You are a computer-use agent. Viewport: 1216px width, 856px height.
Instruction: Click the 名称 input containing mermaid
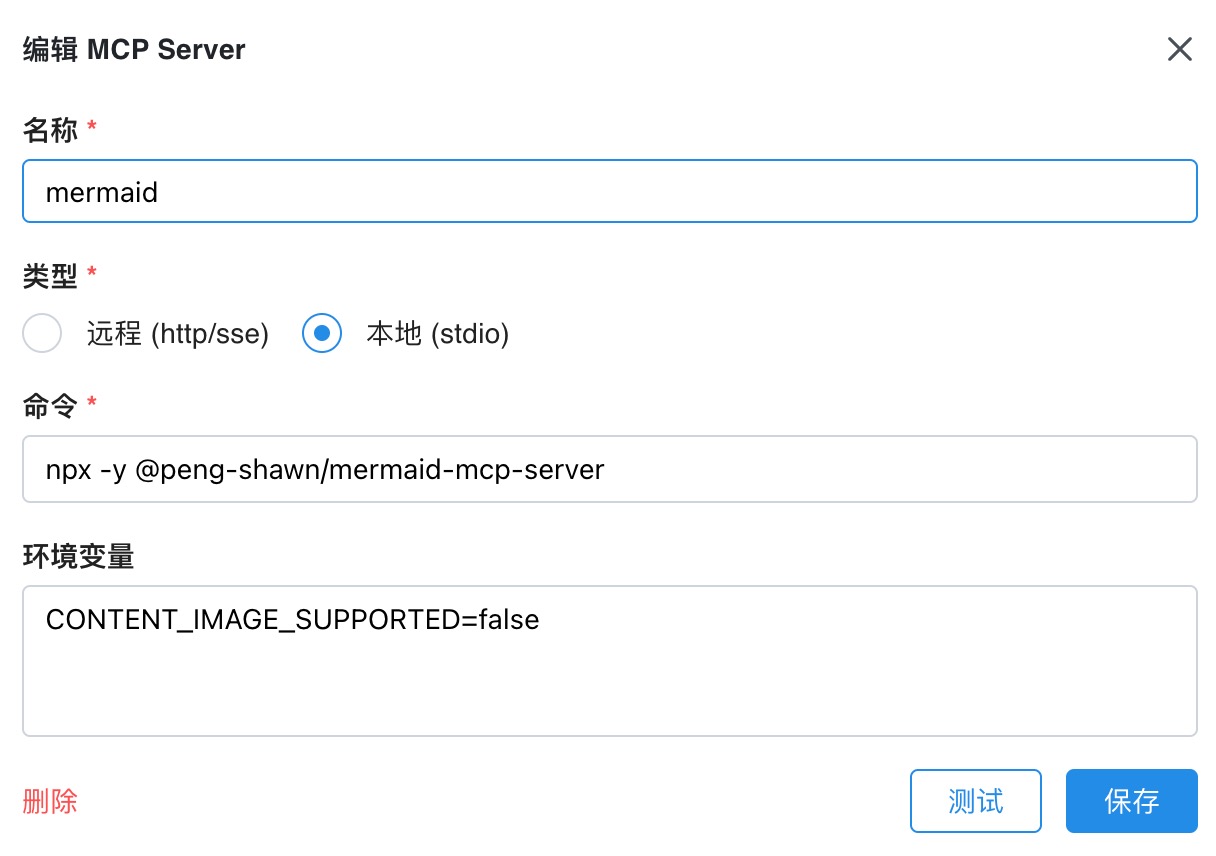point(609,191)
